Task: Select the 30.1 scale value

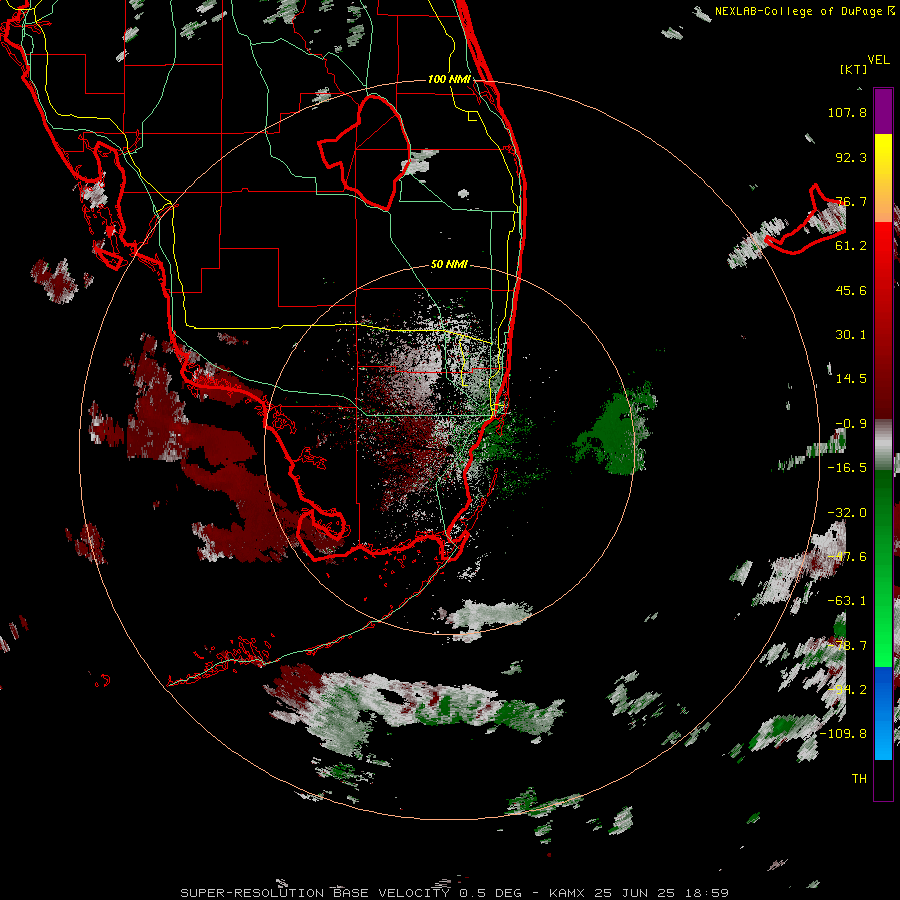Action: (x=851, y=335)
